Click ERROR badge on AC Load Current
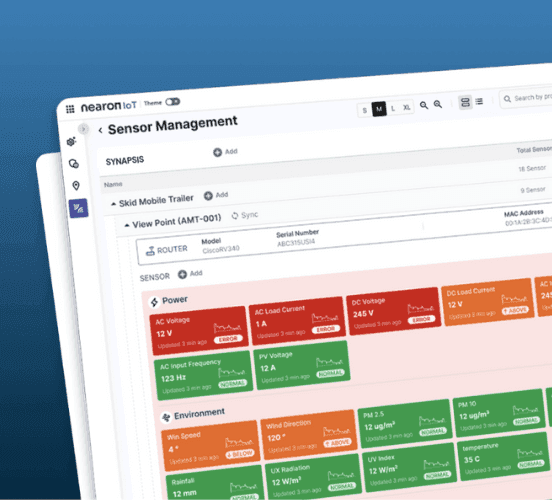 [326, 329]
